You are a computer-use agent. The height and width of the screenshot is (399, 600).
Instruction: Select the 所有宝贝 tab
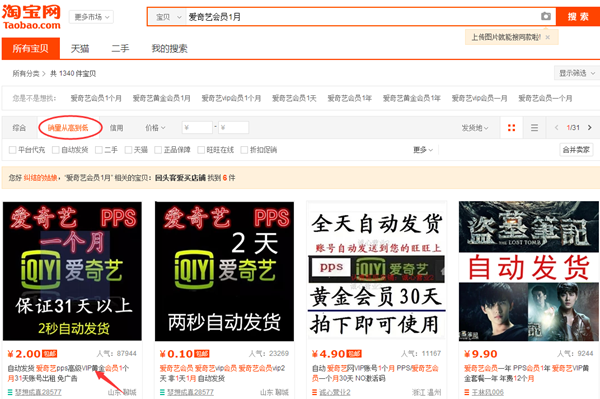(x=31, y=49)
